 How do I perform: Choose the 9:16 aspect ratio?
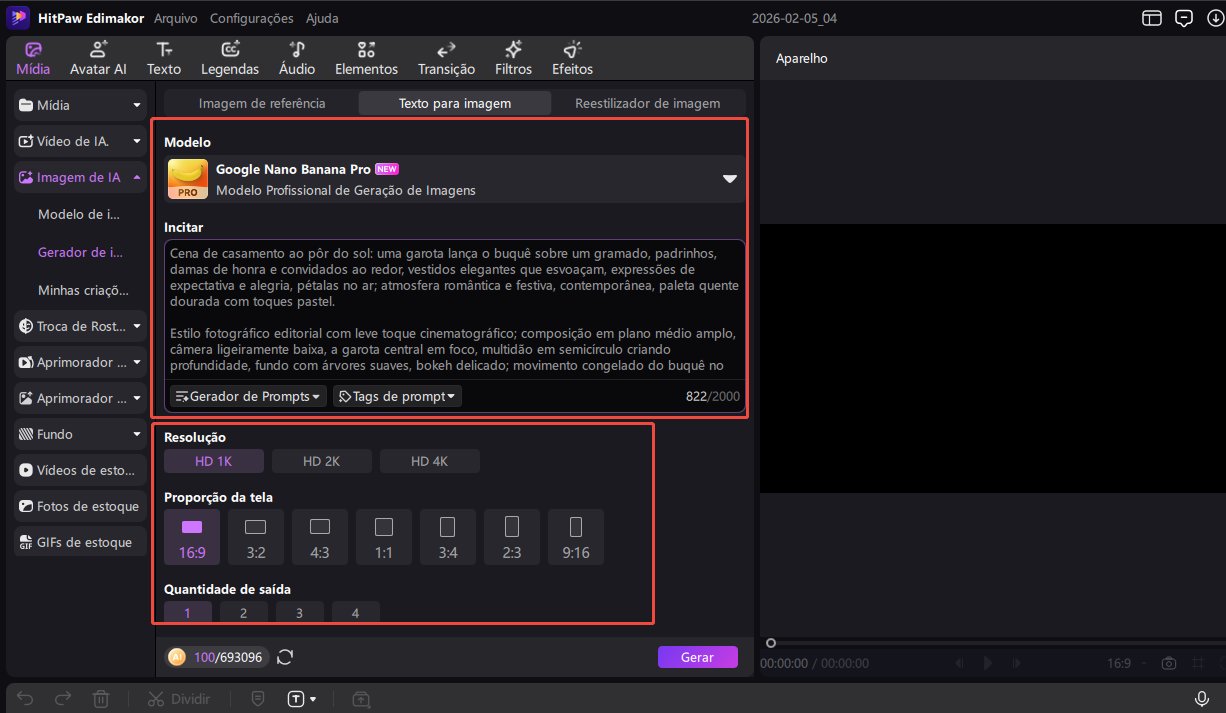point(576,537)
